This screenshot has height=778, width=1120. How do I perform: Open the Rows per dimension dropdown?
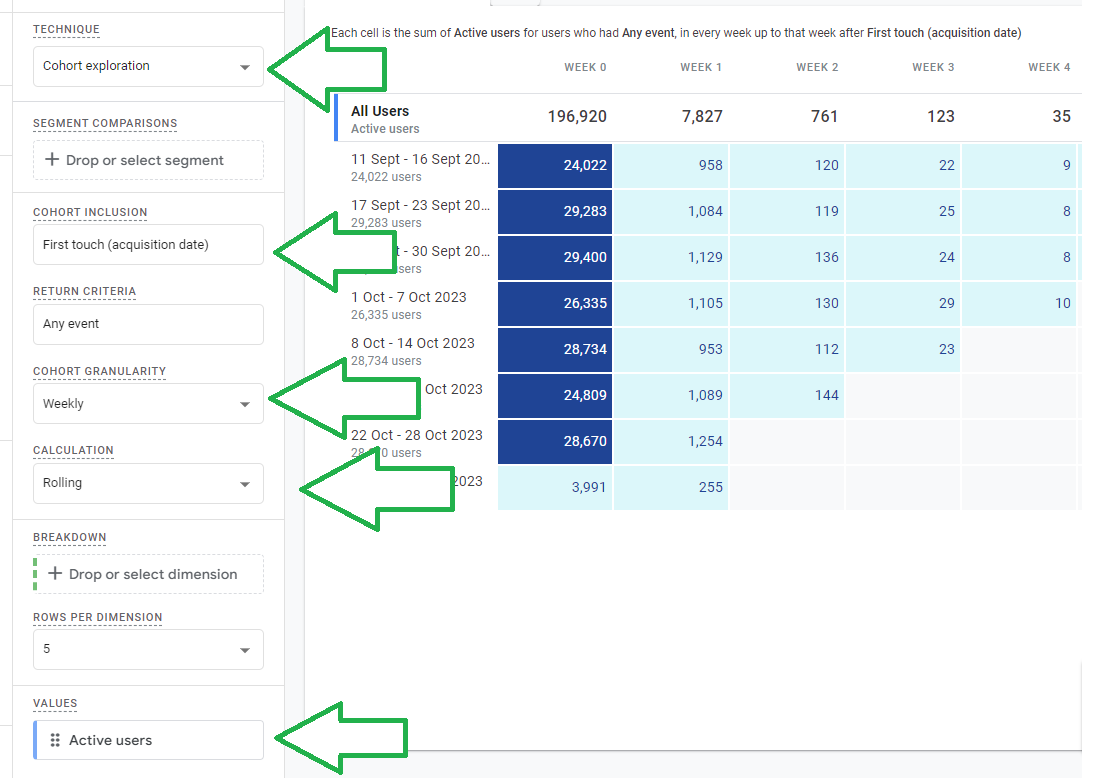pyautogui.click(x=148, y=649)
